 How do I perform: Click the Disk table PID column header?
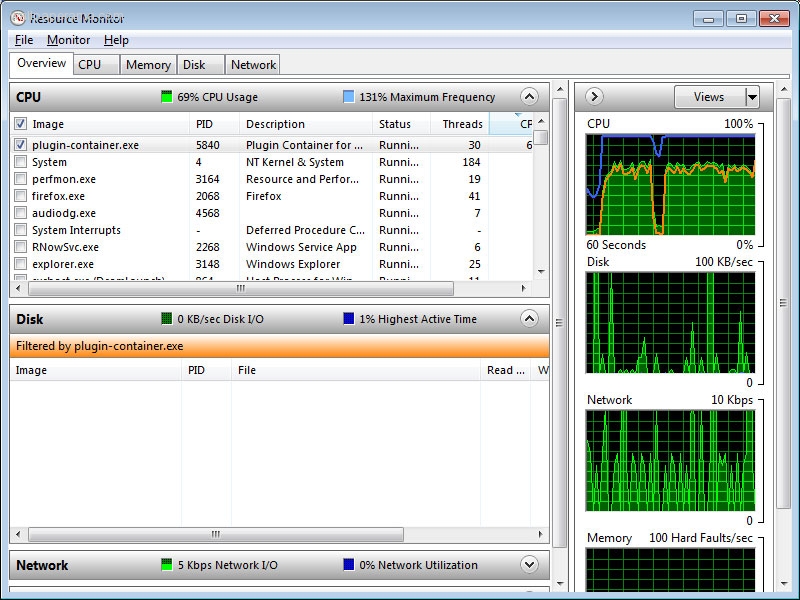click(x=206, y=370)
